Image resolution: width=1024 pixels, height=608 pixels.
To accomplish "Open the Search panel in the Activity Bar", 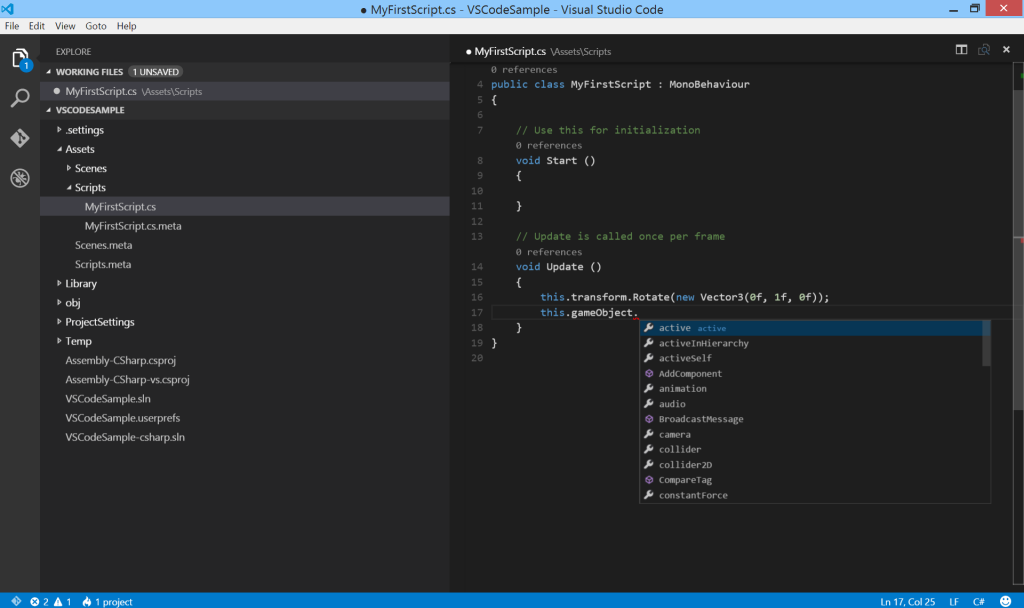I will (18, 98).
